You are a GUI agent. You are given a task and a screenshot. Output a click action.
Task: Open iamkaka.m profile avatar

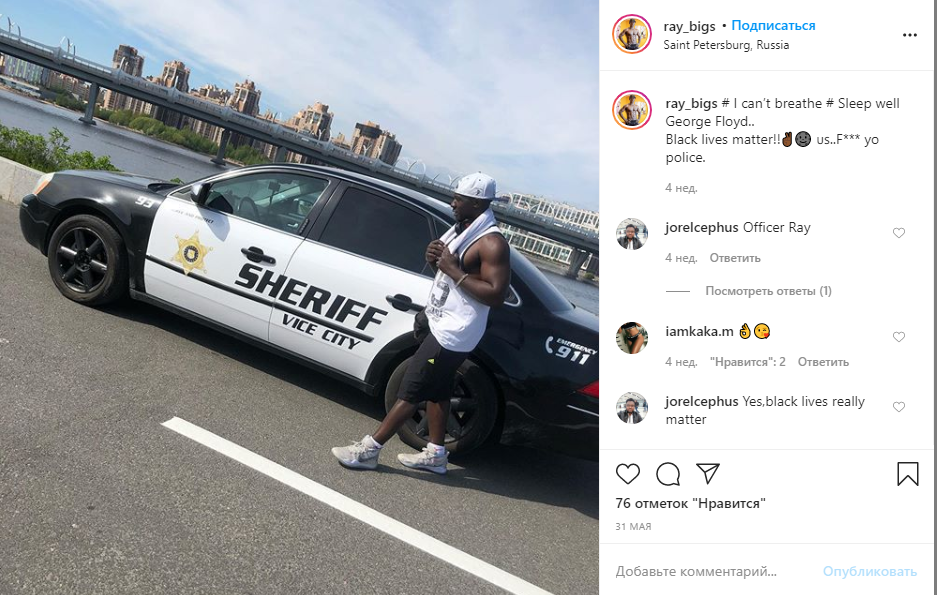tap(632, 338)
